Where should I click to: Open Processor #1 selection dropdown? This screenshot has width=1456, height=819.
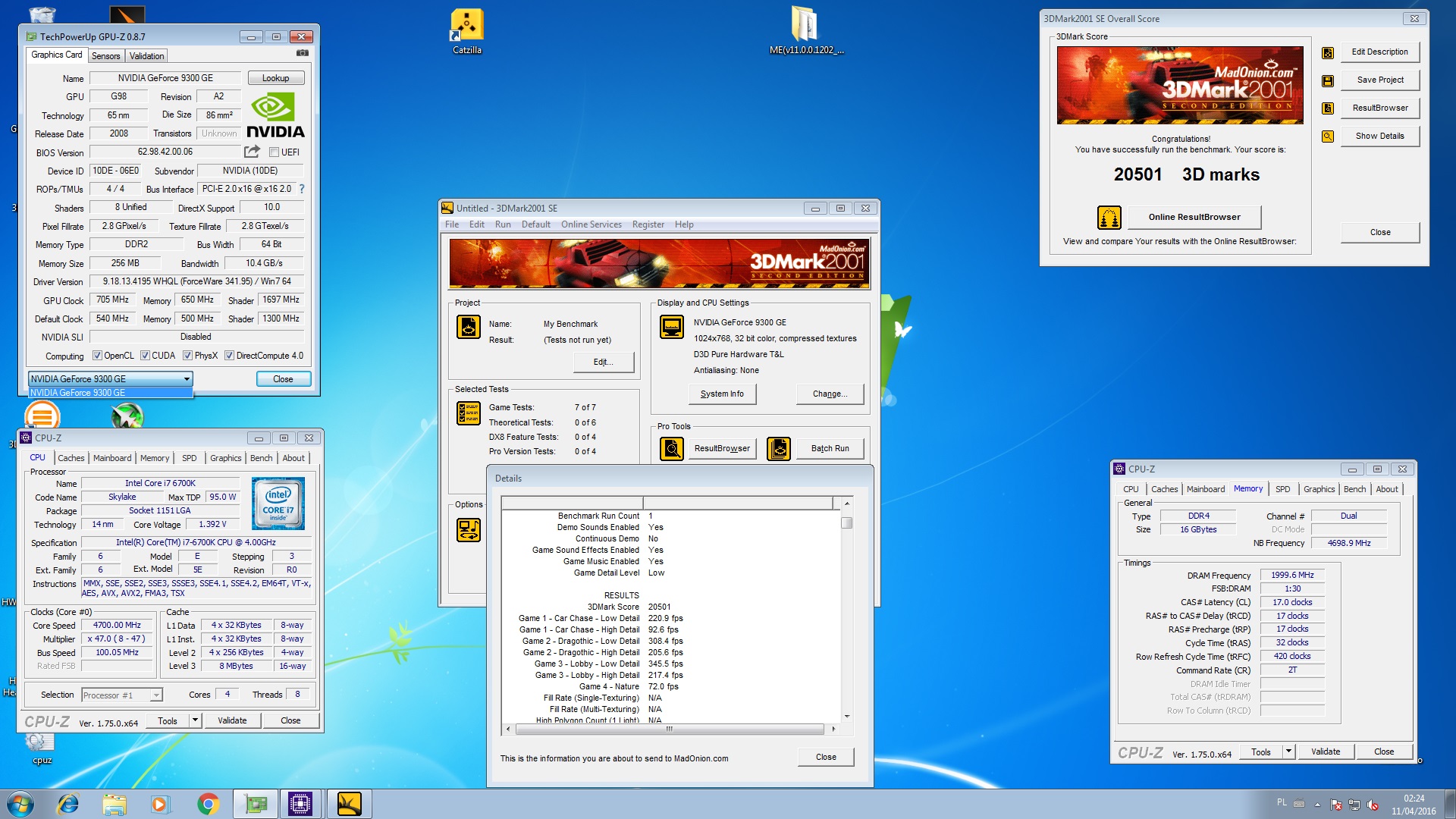tap(121, 695)
